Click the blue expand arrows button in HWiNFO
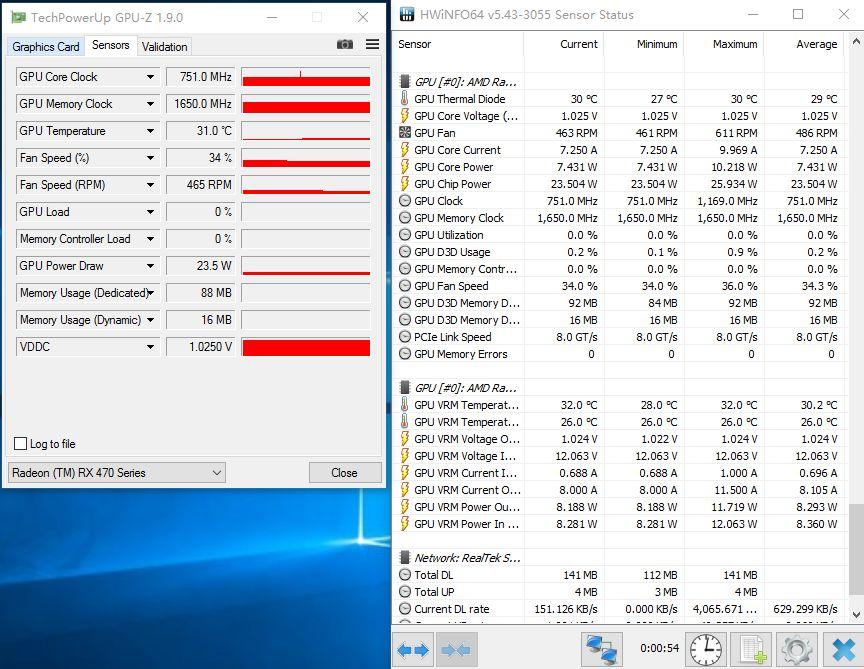864x669 pixels. pyautogui.click(x=413, y=650)
